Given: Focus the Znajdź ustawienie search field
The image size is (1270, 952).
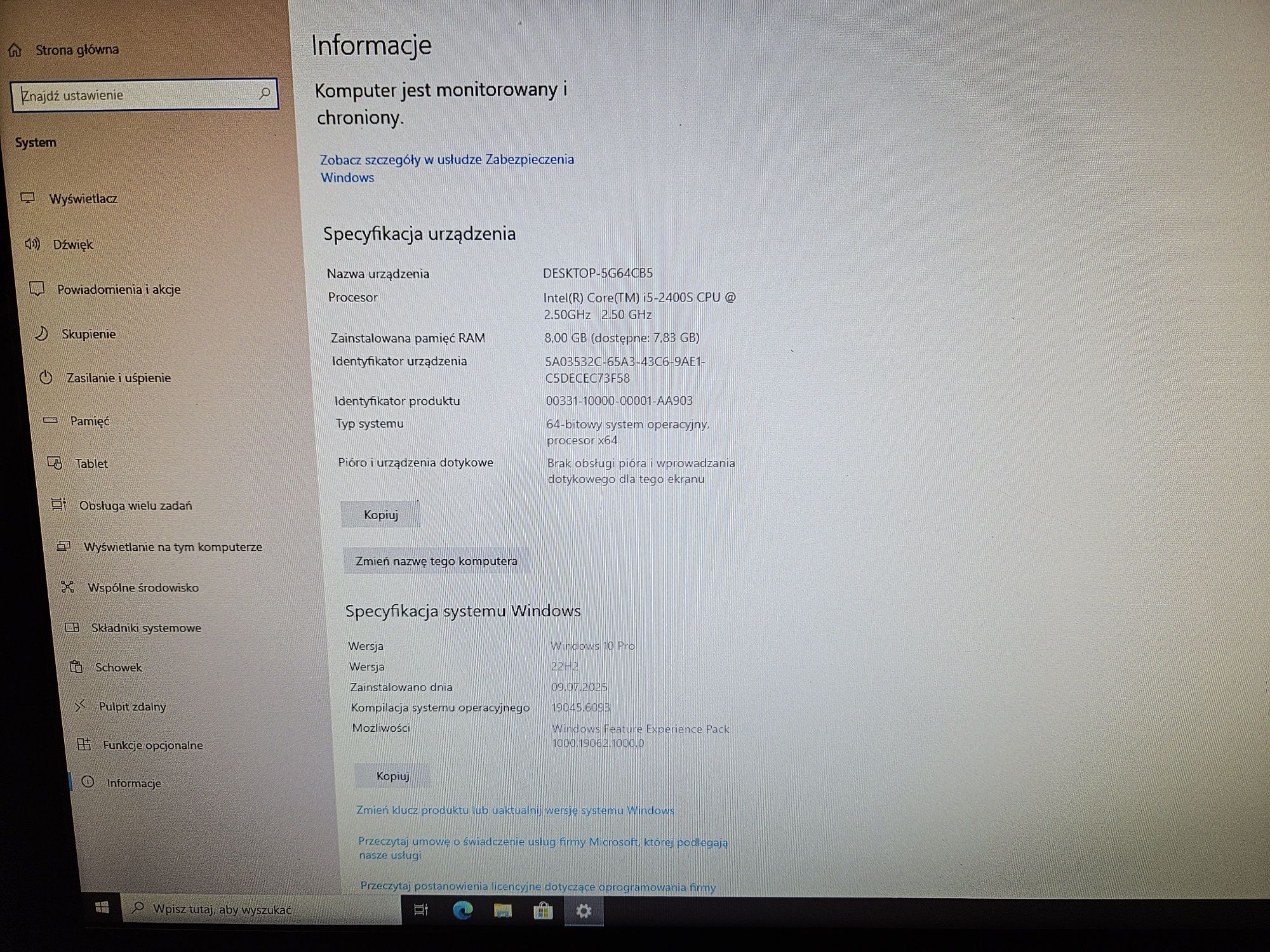Looking at the screenshot, I should tap(145, 95).
